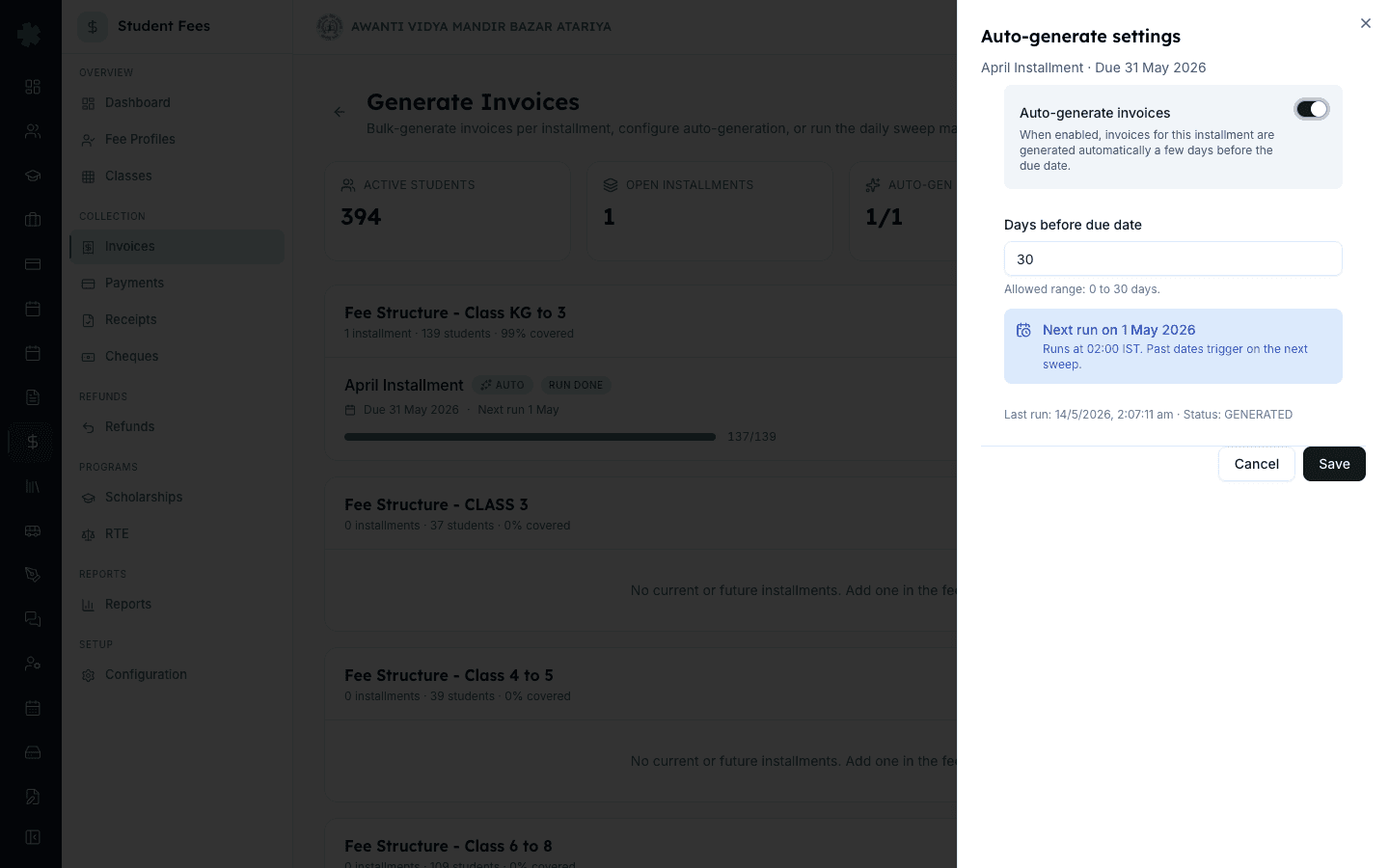Save the auto-generate settings
Image resolution: width=1389 pixels, height=868 pixels.
1334,464
